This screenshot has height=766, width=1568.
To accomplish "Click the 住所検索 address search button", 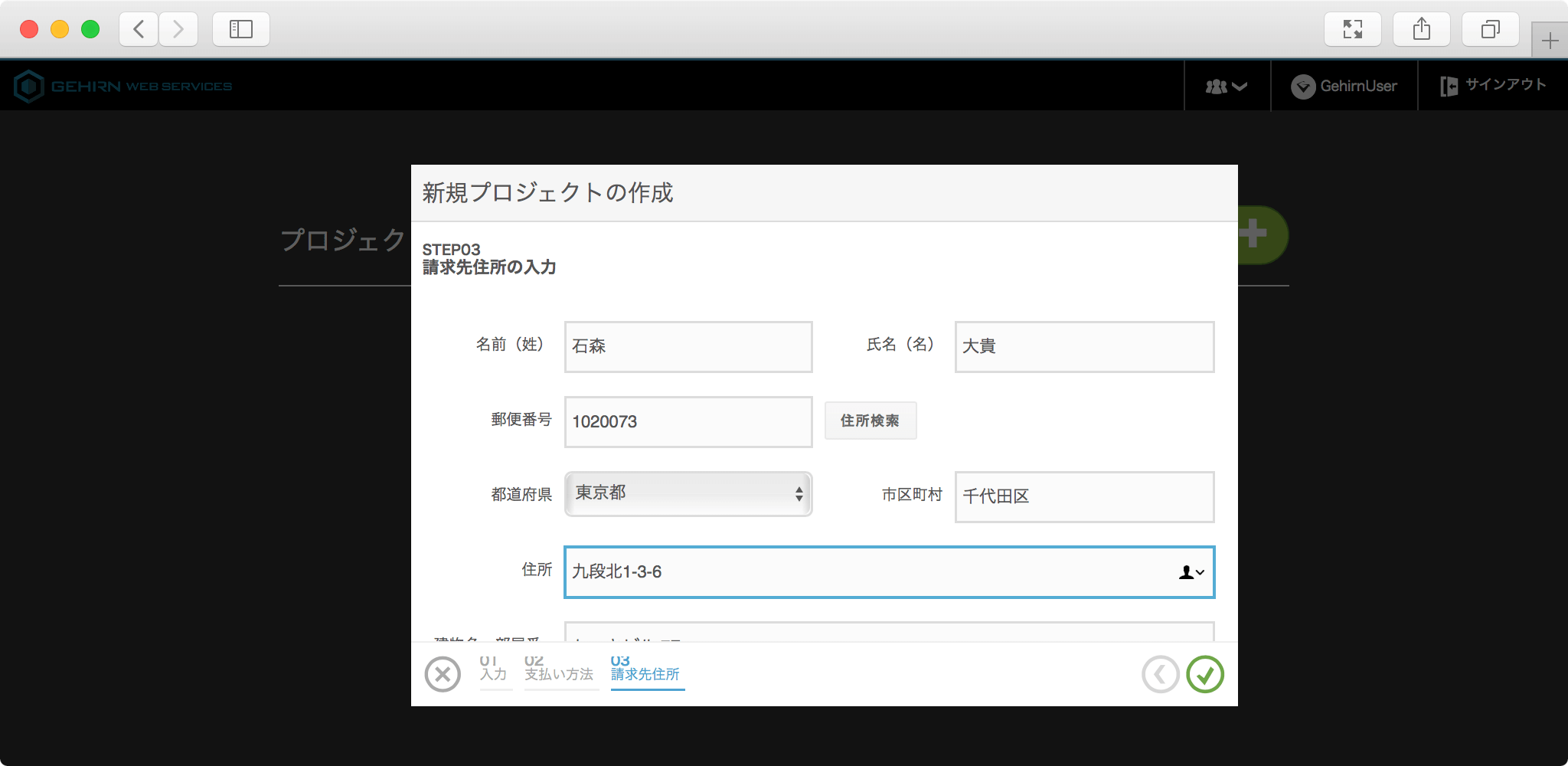I will click(x=870, y=421).
